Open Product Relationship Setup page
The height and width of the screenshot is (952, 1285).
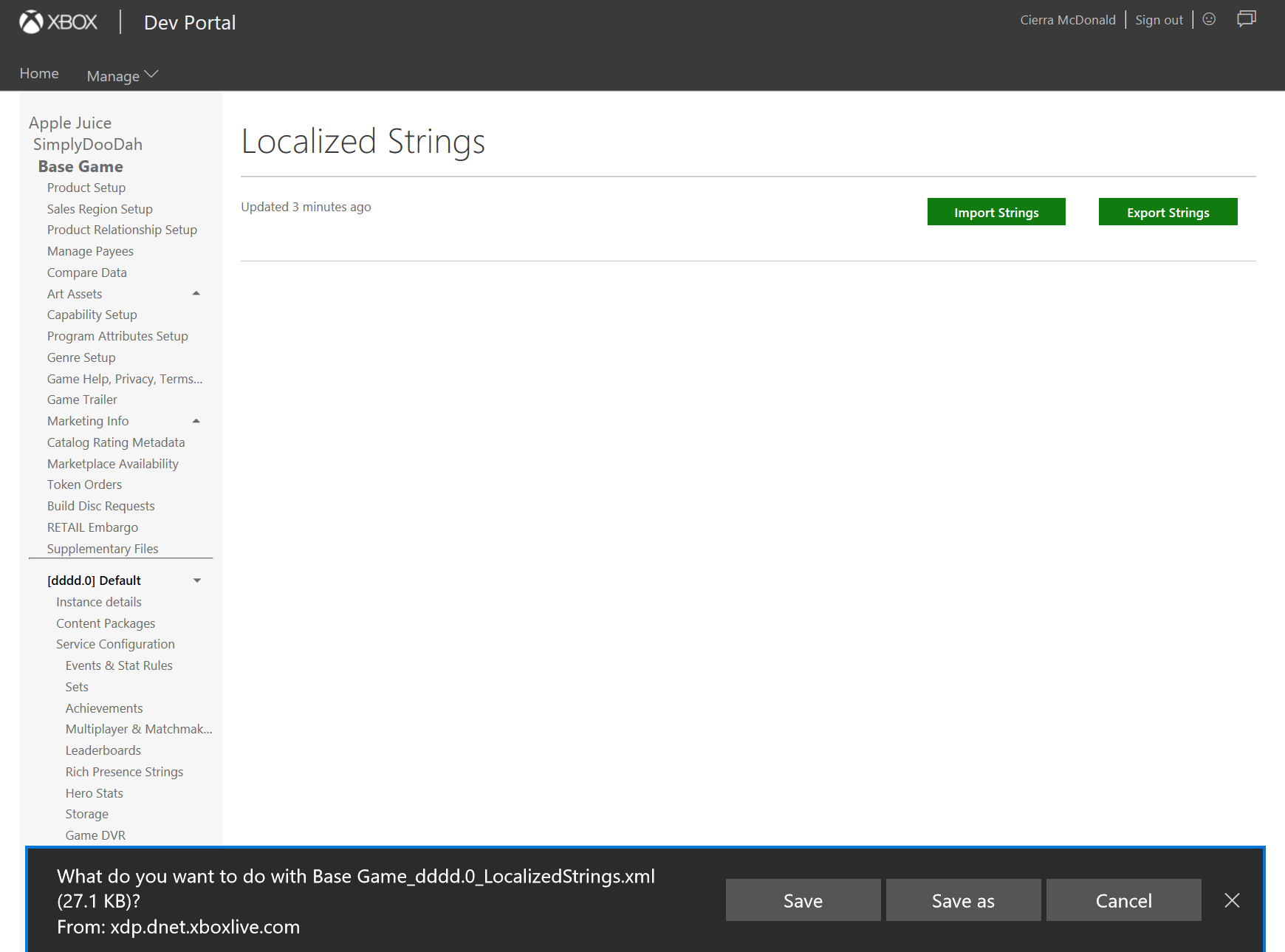click(x=122, y=230)
